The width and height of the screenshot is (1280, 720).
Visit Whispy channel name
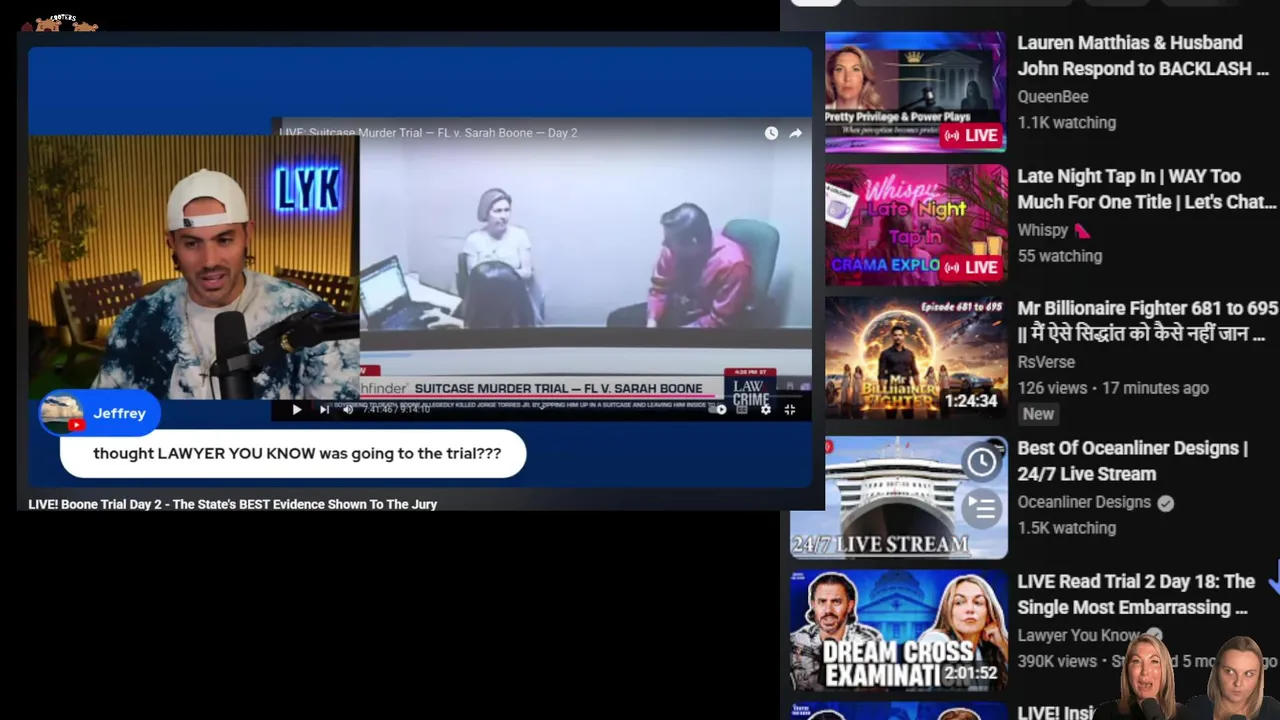point(1043,230)
